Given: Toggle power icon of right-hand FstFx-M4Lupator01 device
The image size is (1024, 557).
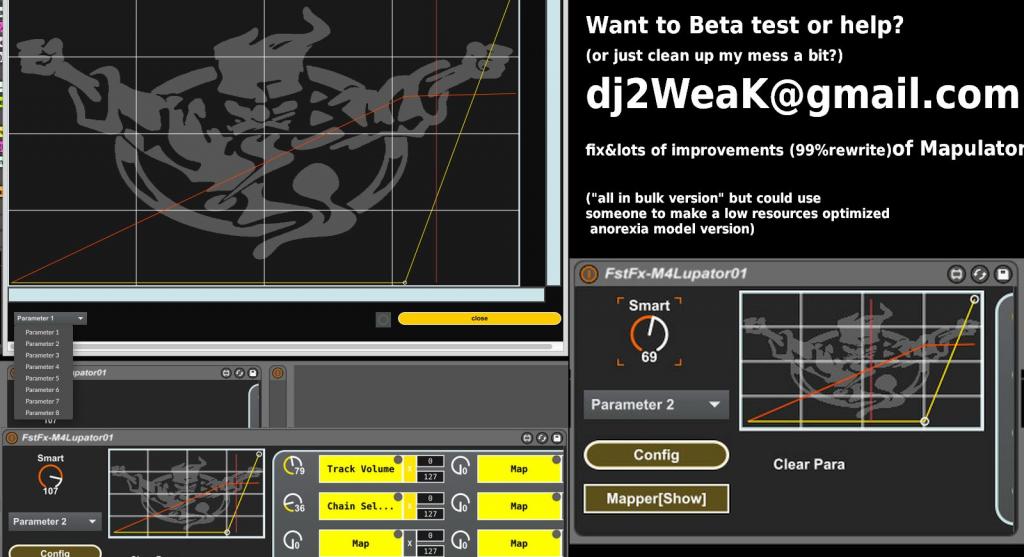Looking at the screenshot, I should [x=588, y=274].
